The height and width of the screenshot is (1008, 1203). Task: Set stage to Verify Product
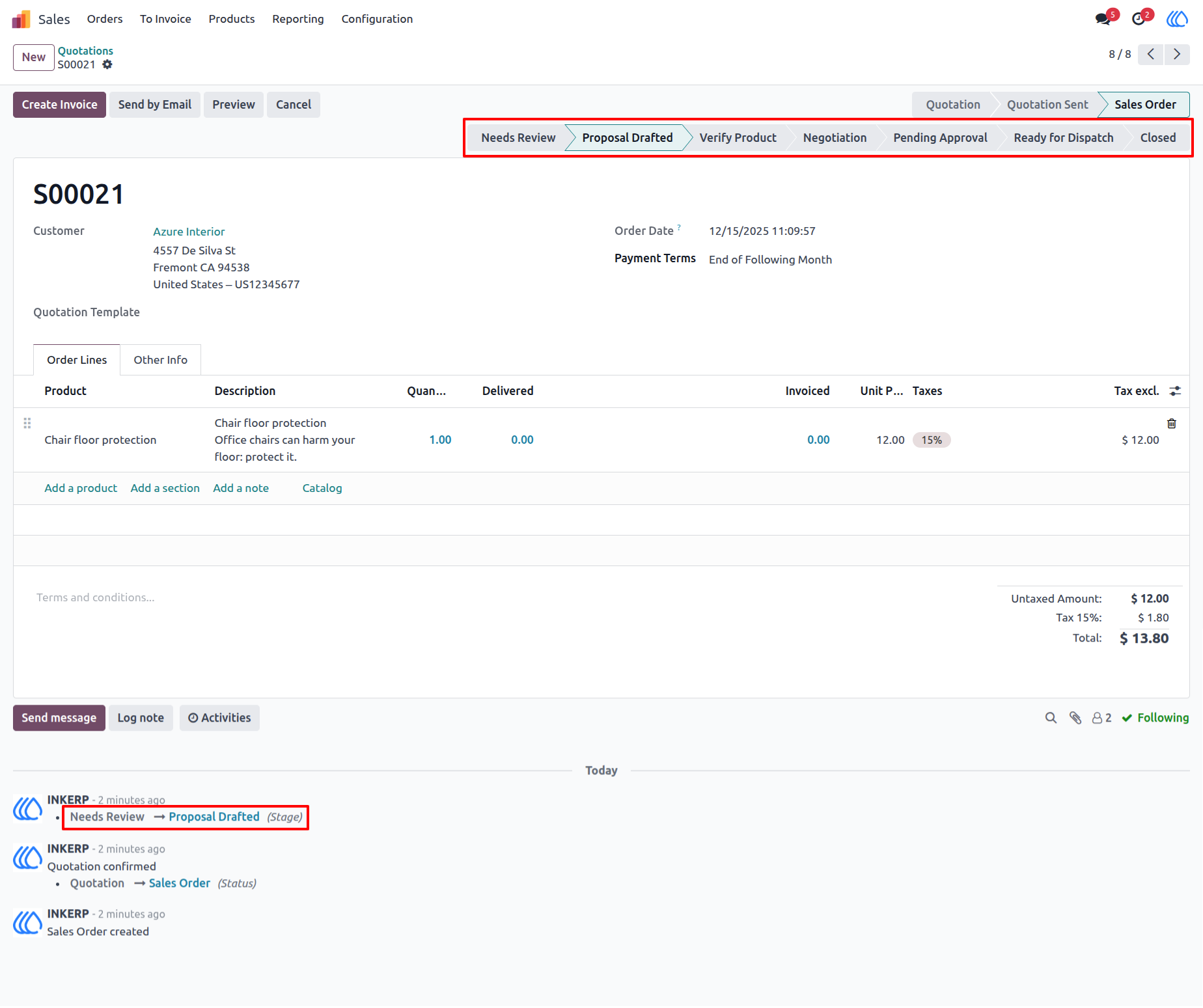738,138
